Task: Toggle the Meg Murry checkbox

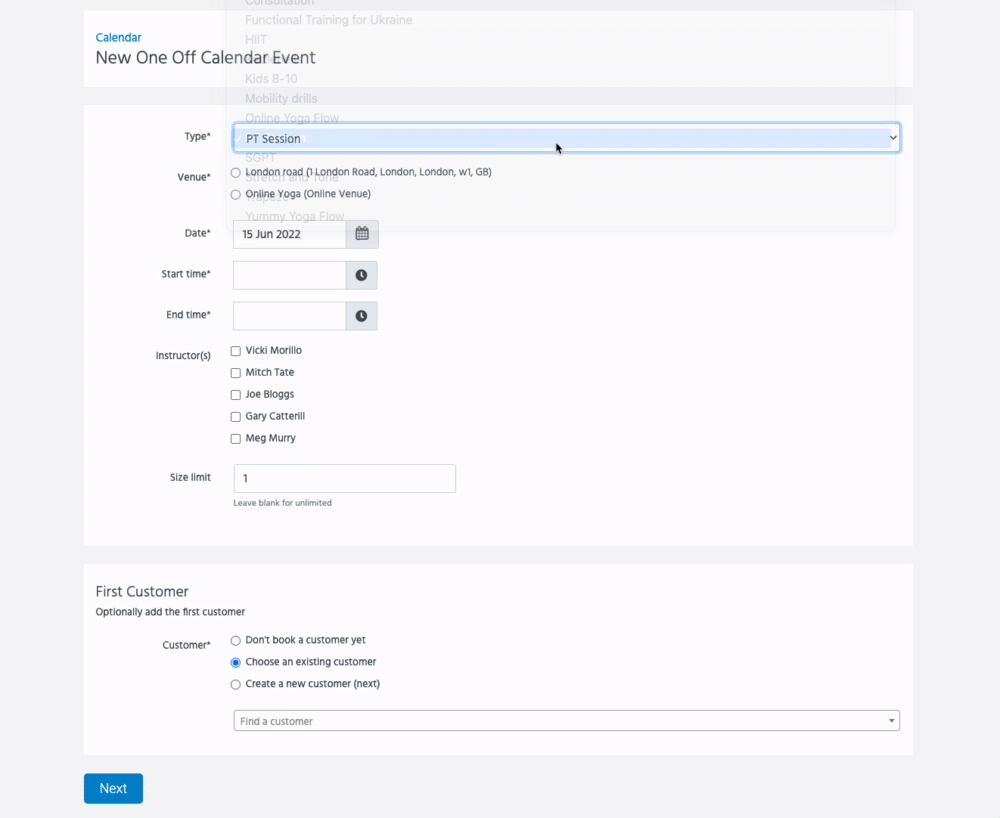Action: 236,439
